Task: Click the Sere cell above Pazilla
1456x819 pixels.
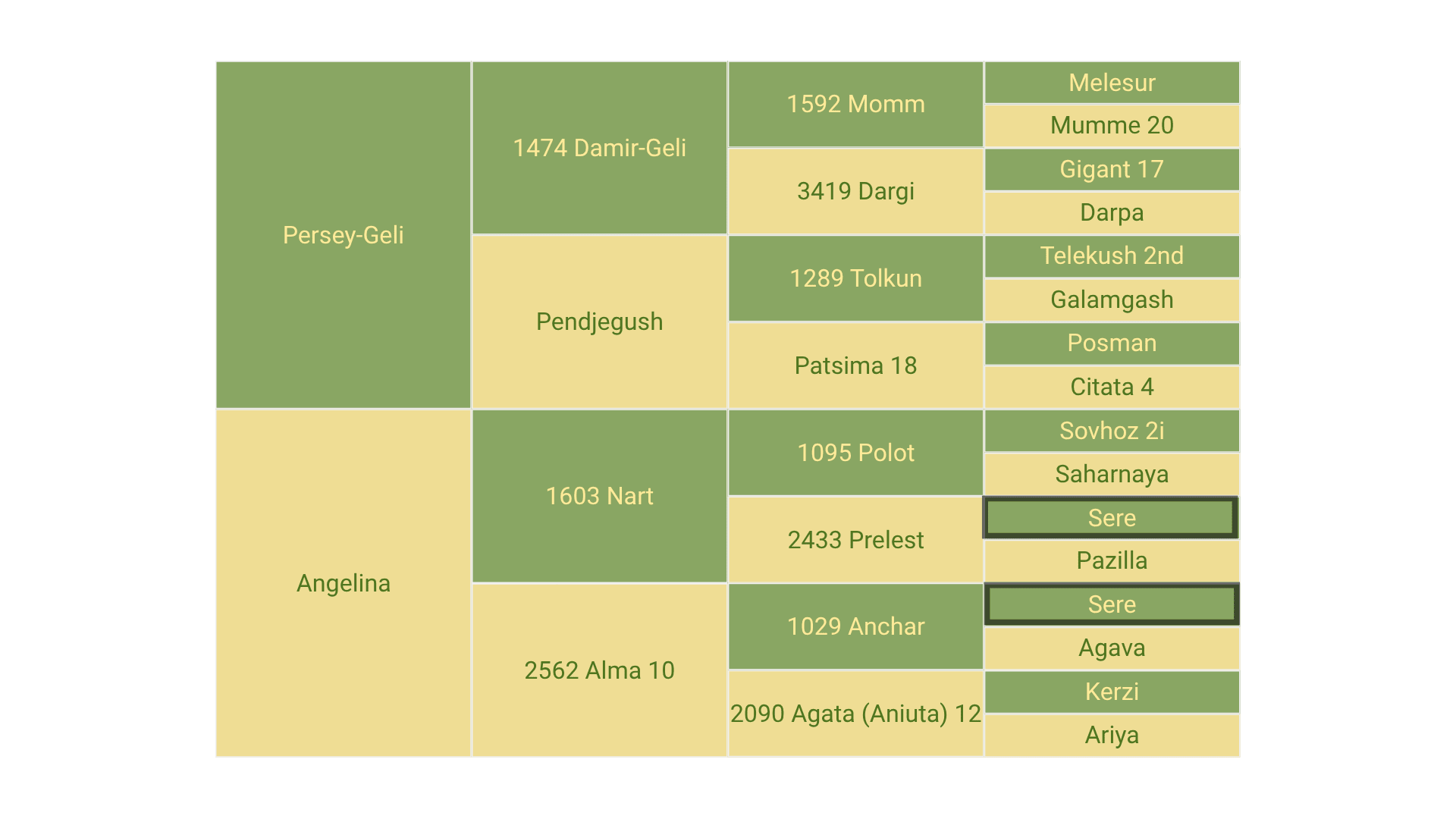Action: (x=1112, y=518)
